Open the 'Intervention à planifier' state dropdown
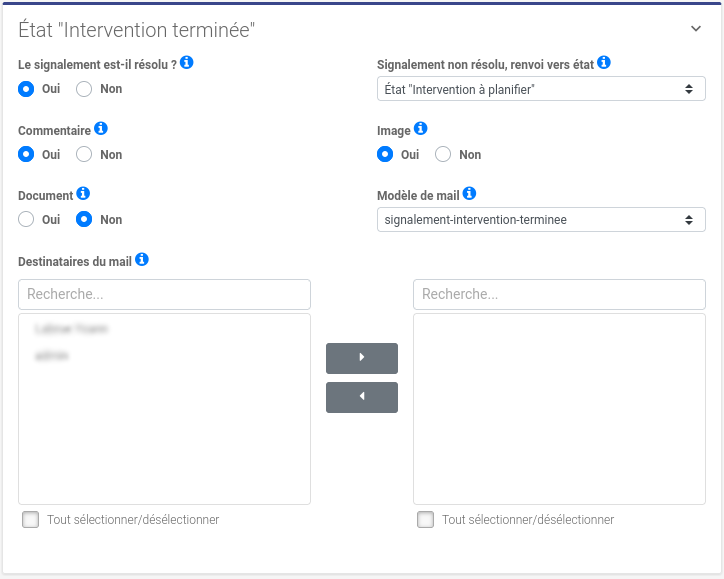This screenshot has height=579, width=724. click(x=541, y=89)
